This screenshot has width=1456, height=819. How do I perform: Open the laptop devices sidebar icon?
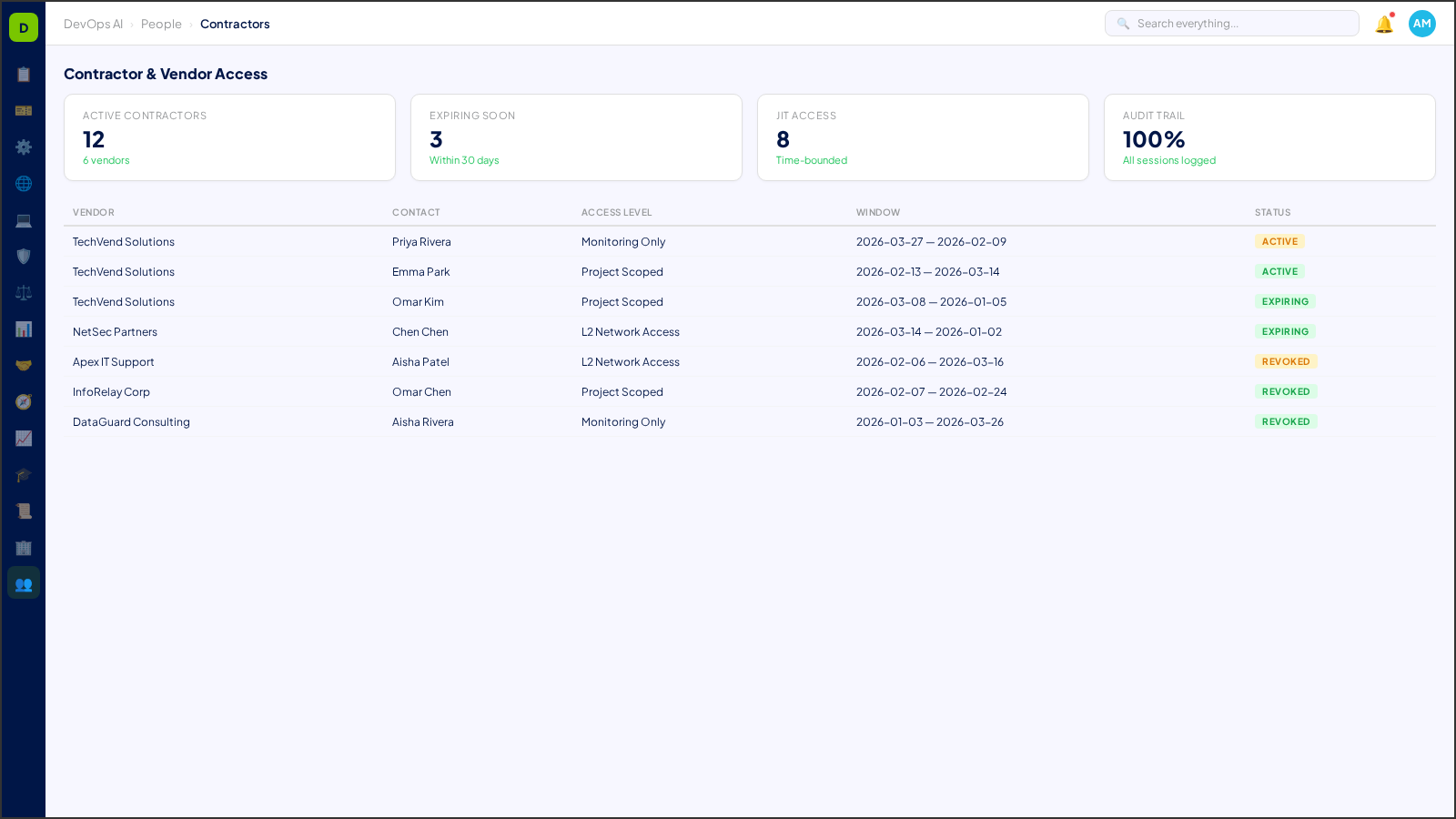click(x=24, y=220)
